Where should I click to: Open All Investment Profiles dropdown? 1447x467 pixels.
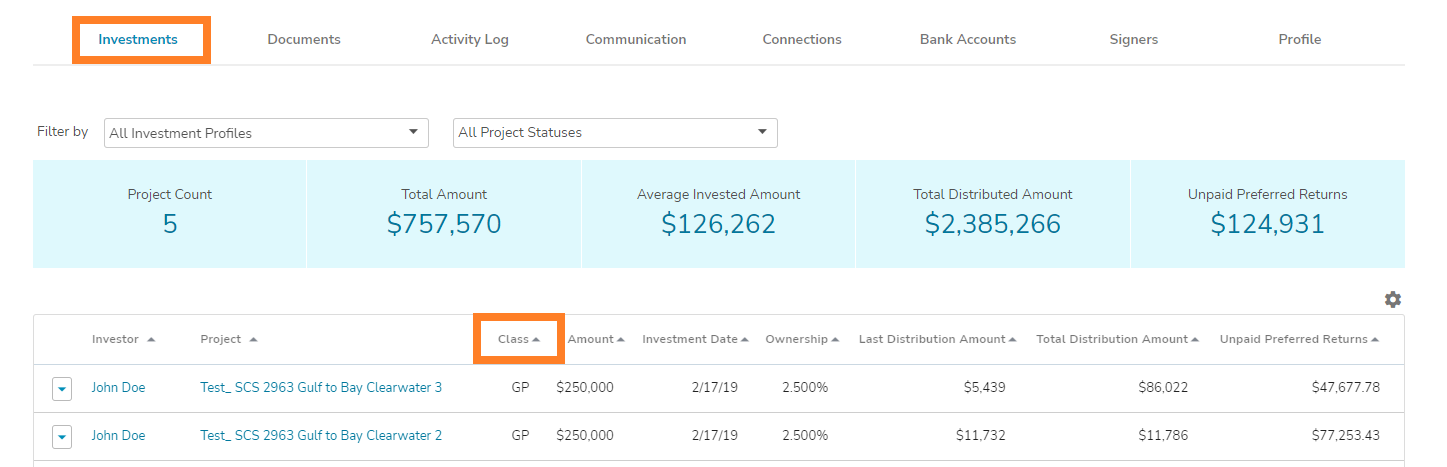pos(266,133)
